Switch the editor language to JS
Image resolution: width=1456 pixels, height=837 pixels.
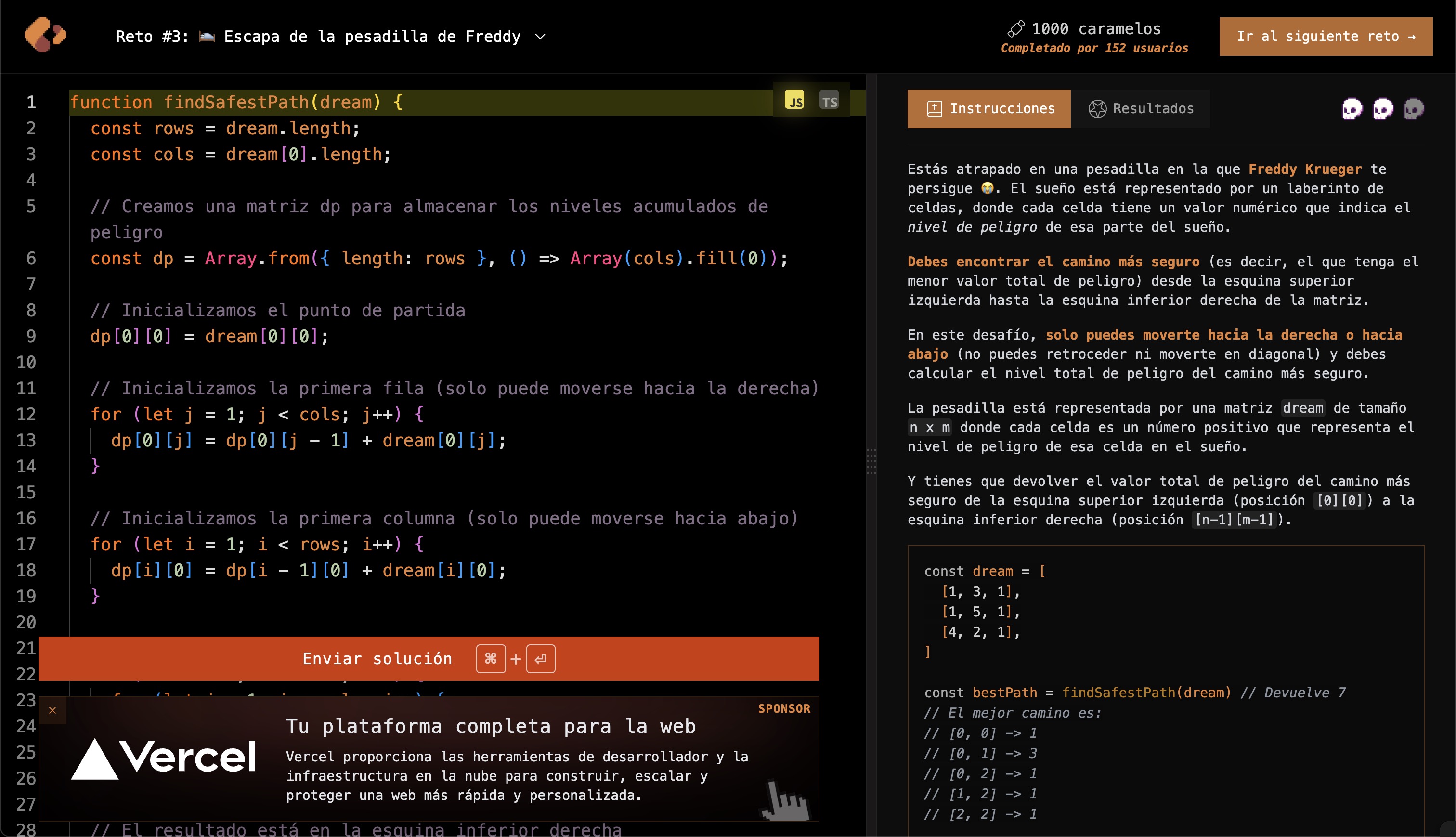pos(794,100)
